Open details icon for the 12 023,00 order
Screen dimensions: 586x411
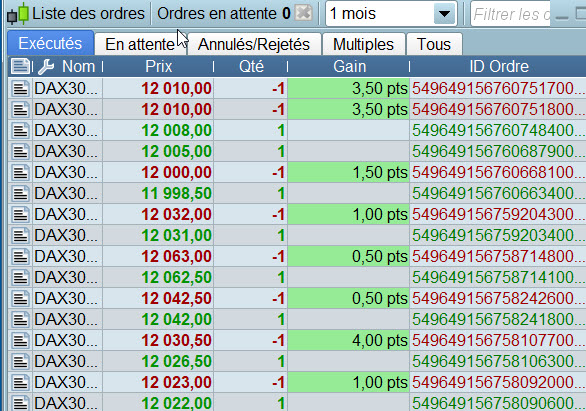coord(20,382)
